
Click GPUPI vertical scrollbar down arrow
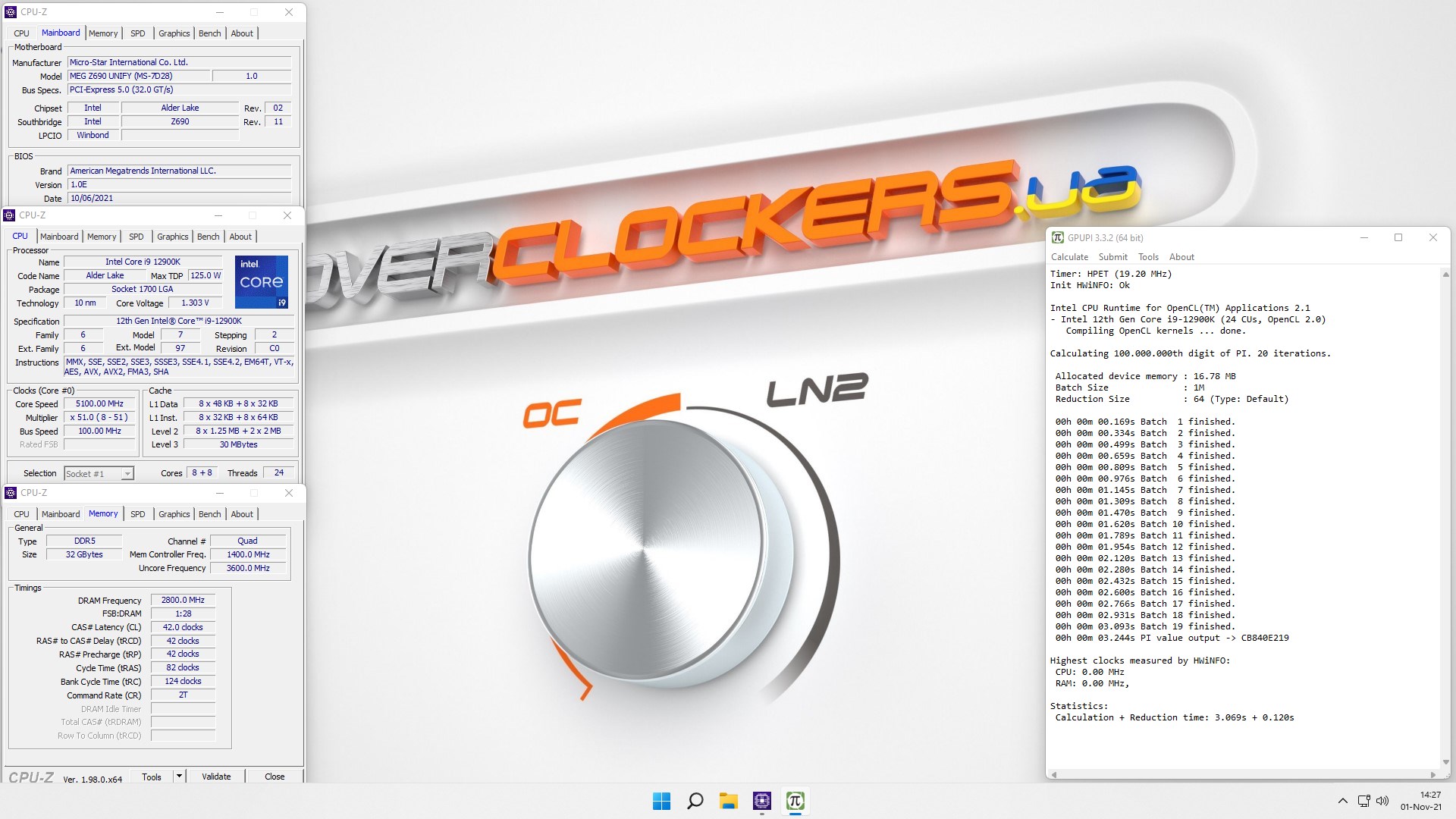tap(1445, 762)
